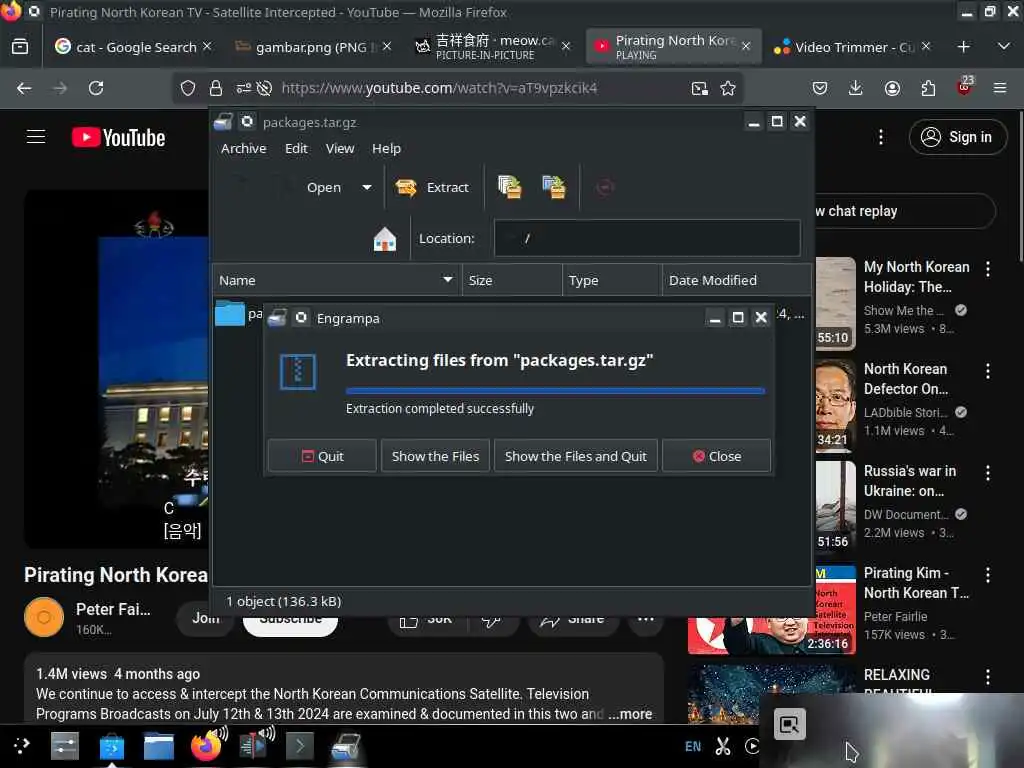The width and height of the screenshot is (1024, 768).
Task: Open YouTube settings three-dot menu
Action: click(881, 136)
